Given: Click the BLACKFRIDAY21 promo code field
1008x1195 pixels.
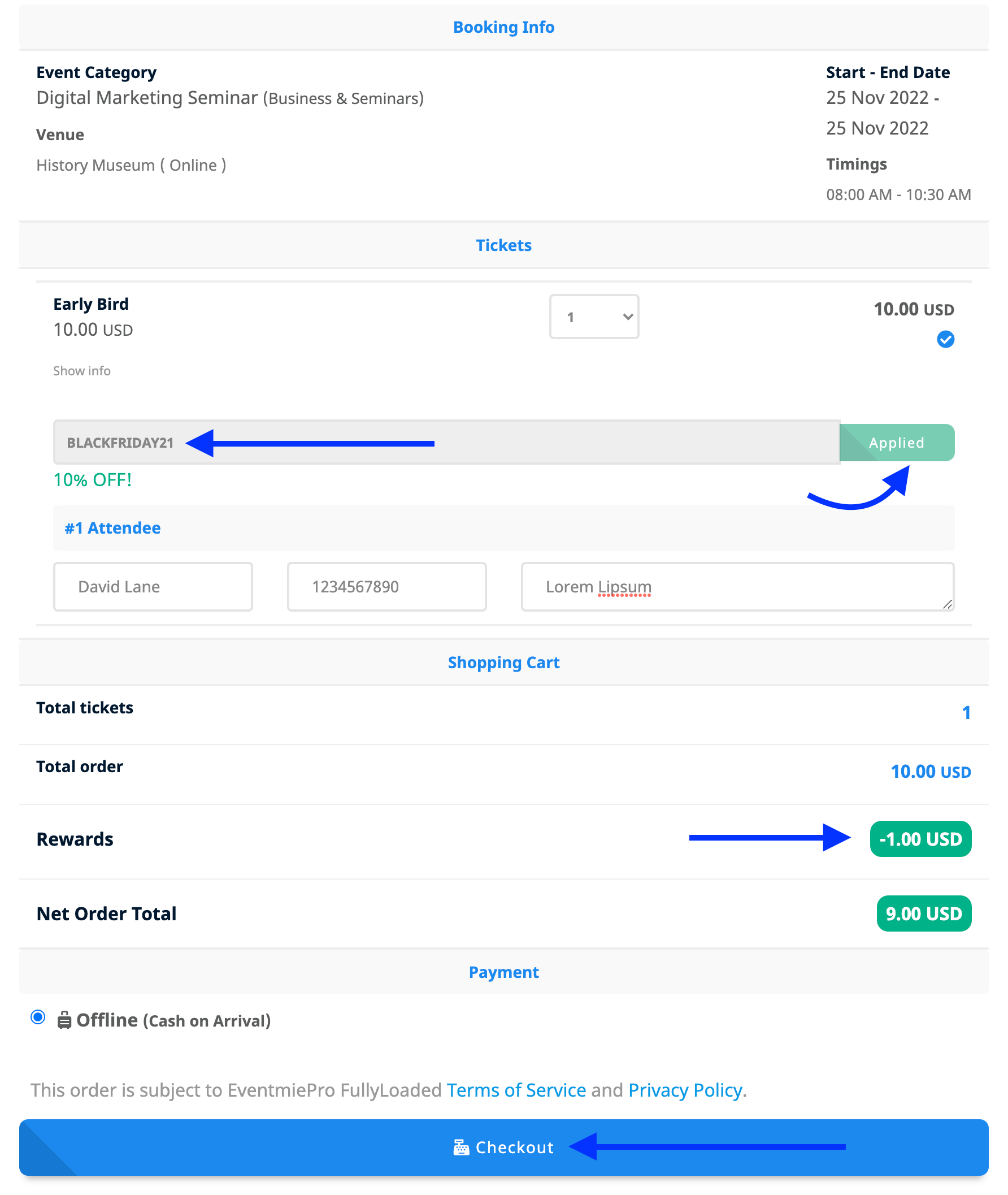Looking at the screenshot, I should pyautogui.click(x=446, y=443).
